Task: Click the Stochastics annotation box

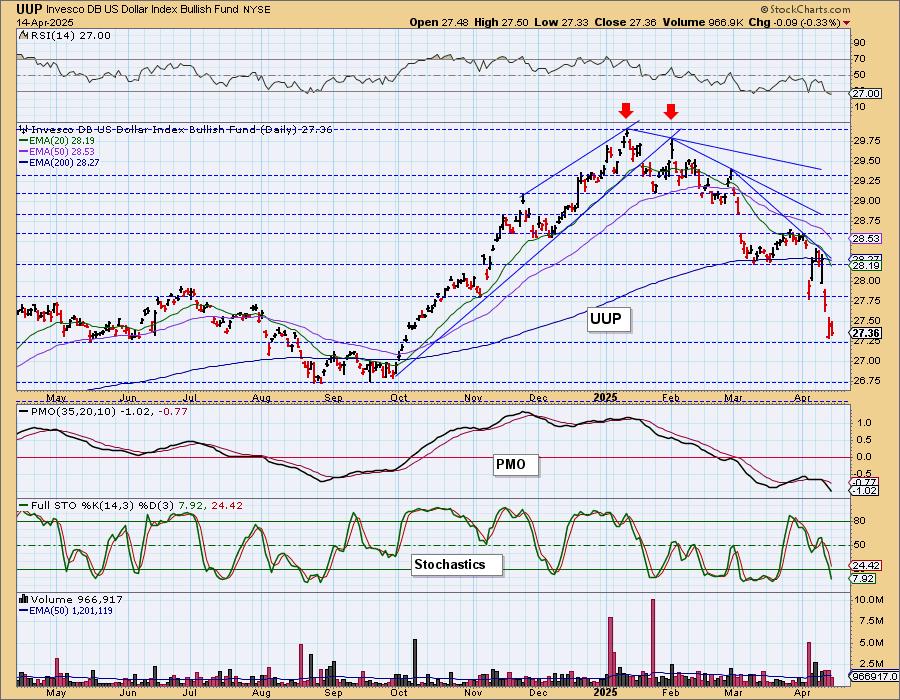Action: [x=457, y=565]
